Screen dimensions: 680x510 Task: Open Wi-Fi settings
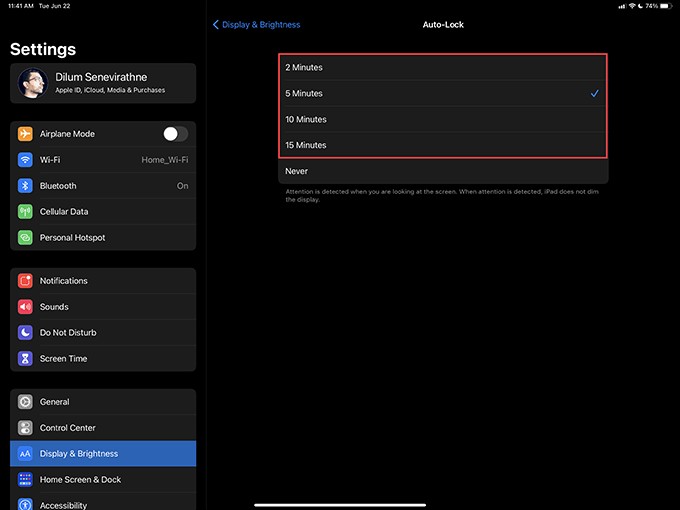(103, 160)
